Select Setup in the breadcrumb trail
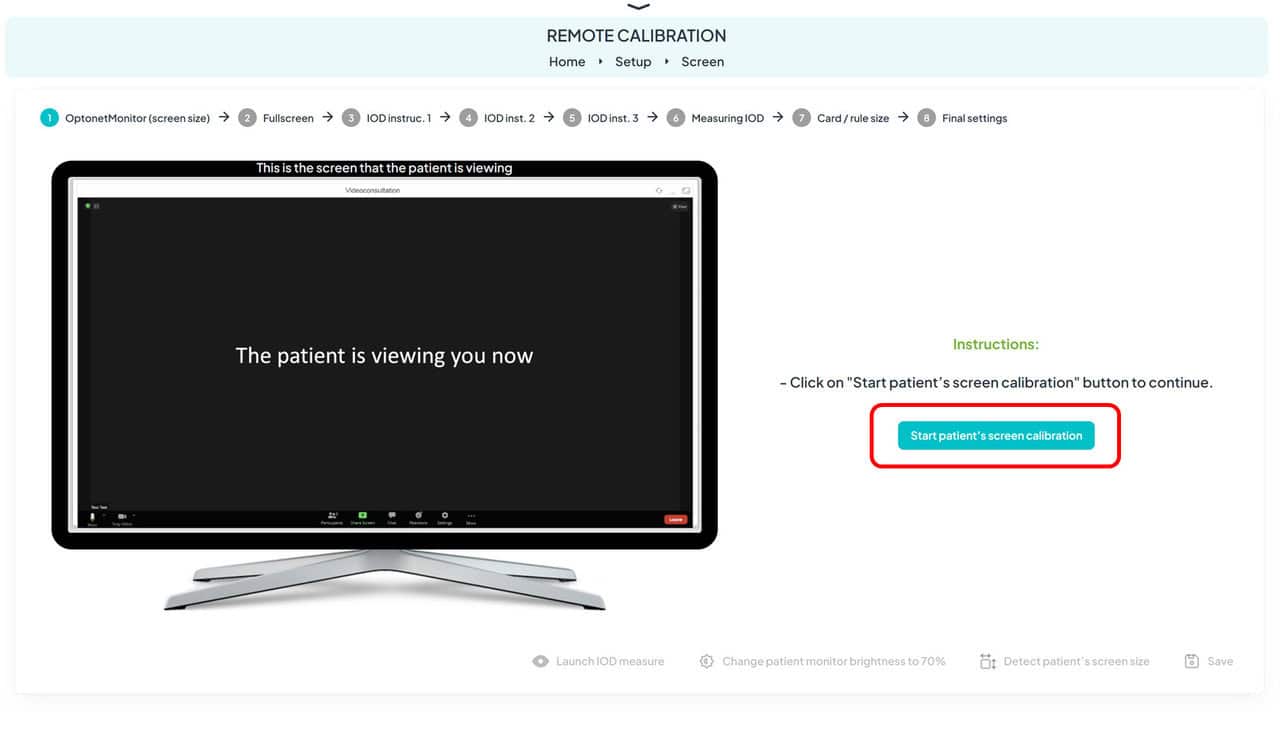 (x=633, y=61)
